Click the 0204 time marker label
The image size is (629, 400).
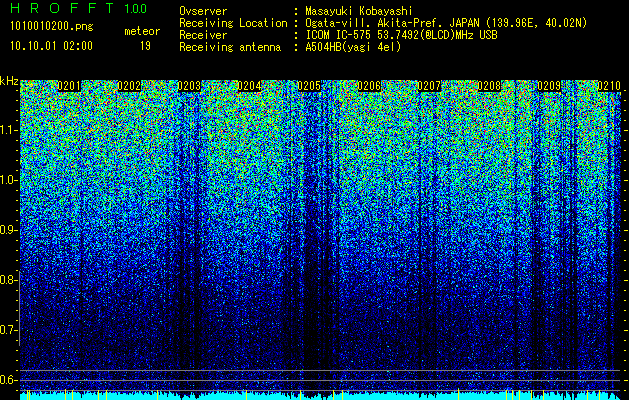(x=249, y=86)
